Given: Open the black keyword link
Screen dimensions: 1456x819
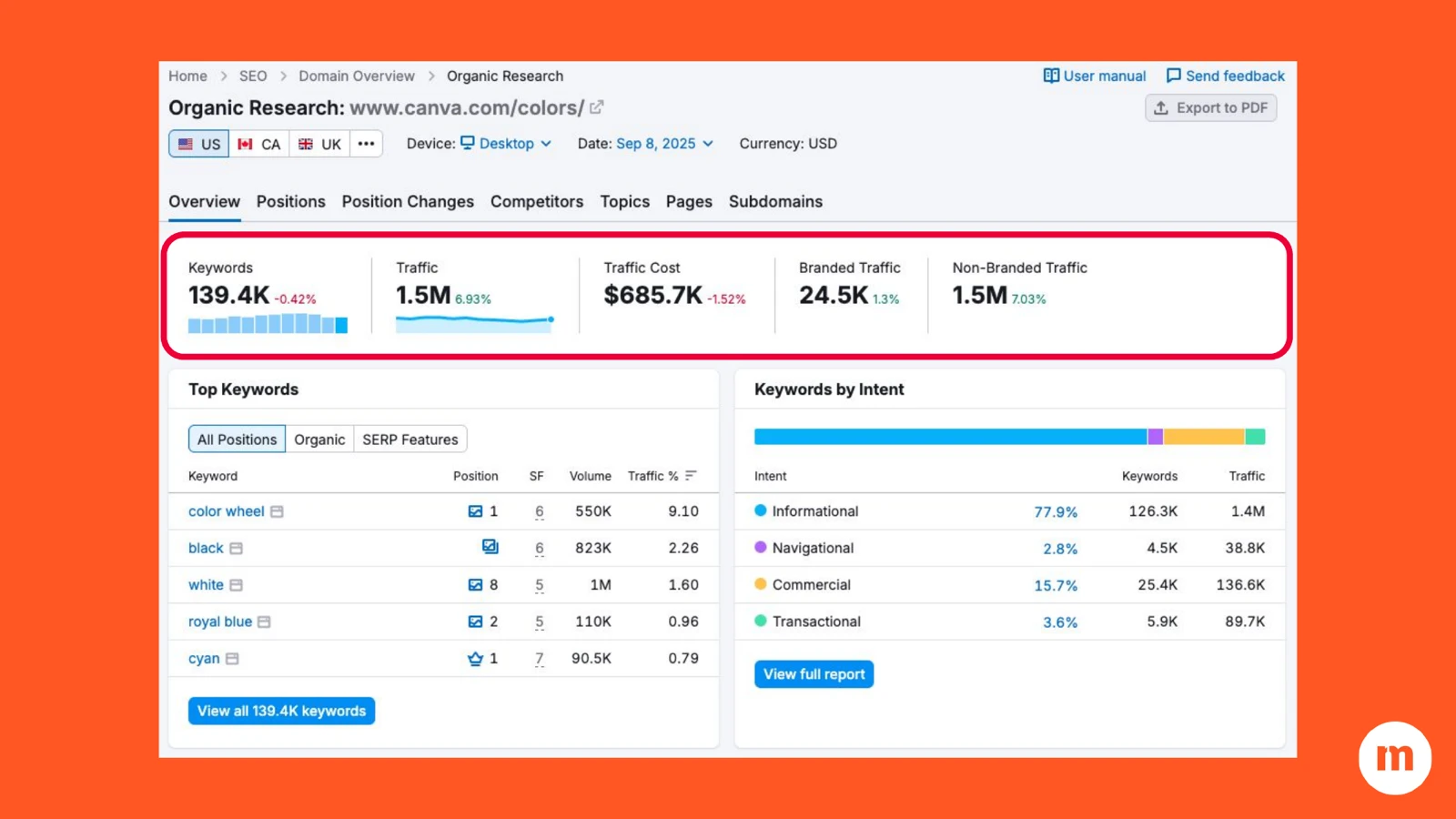Looking at the screenshot, I should (206, 549).
